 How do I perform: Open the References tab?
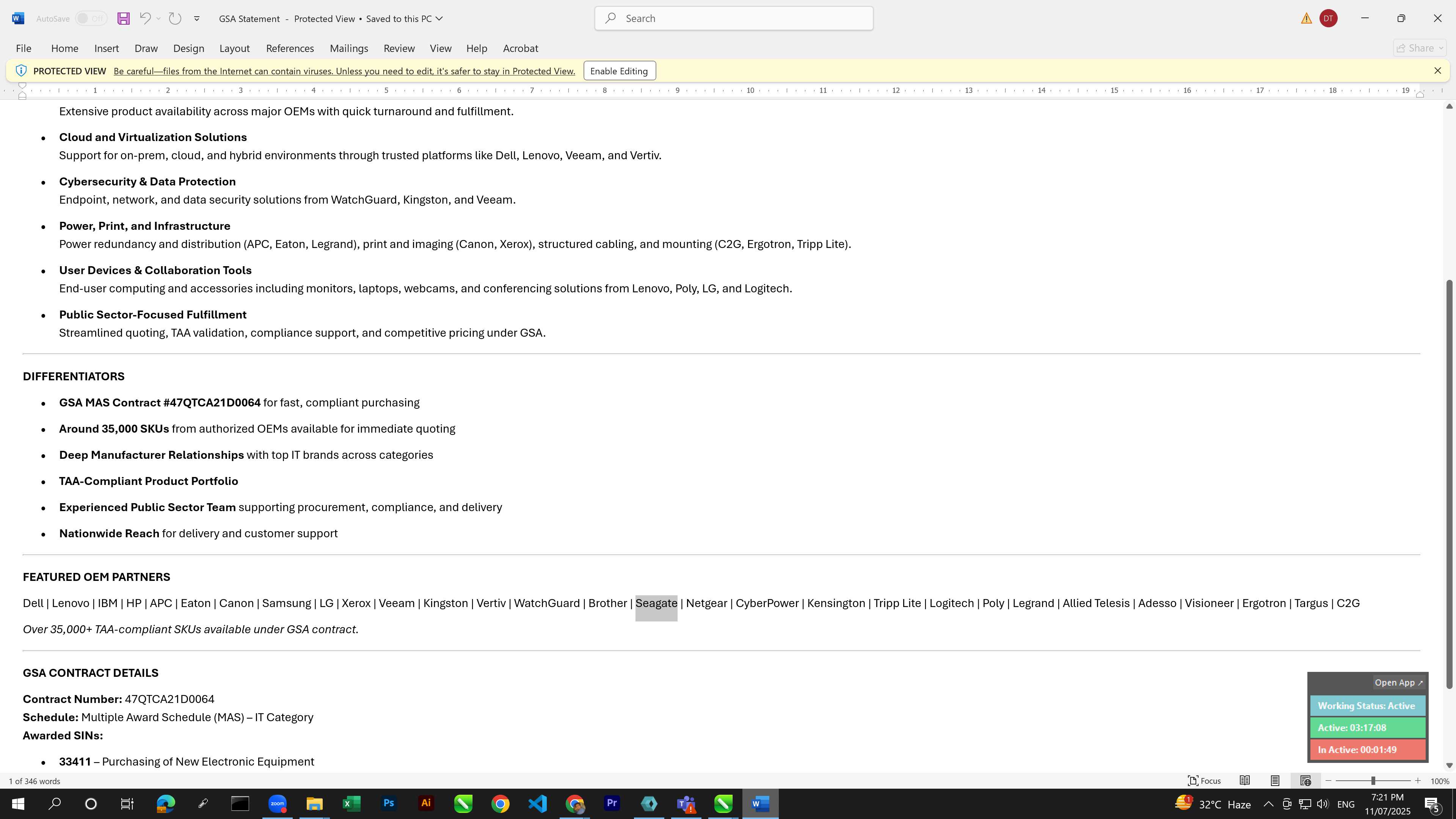pyautogui.click(x=290, y=48)
